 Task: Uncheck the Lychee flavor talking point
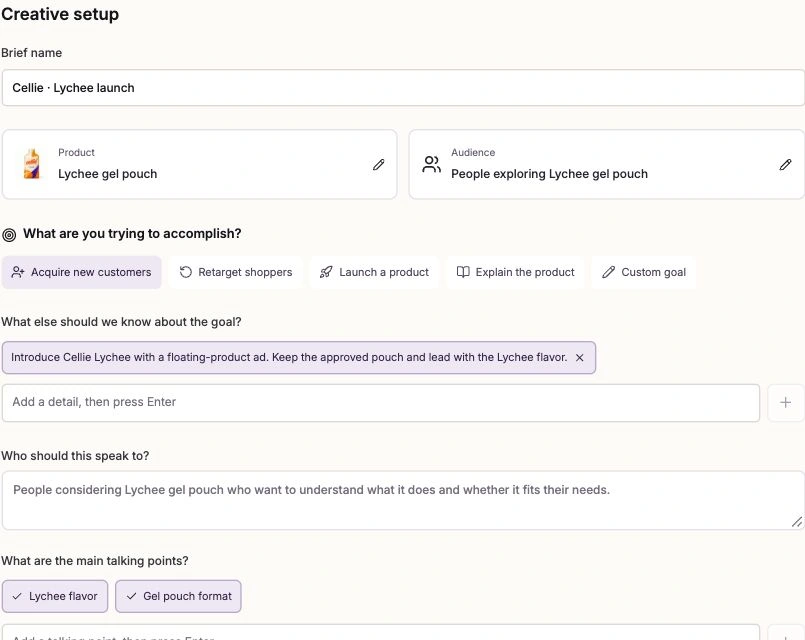[55, 596]
